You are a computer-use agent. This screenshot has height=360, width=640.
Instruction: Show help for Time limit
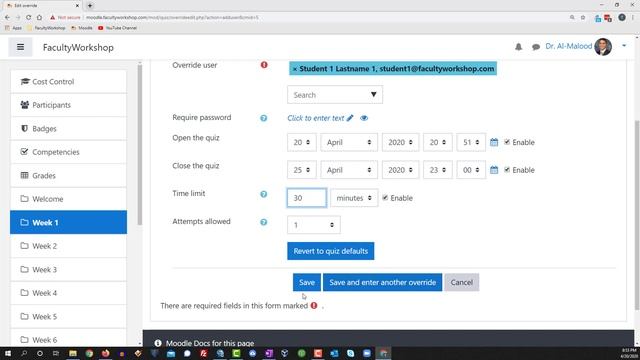264,194
